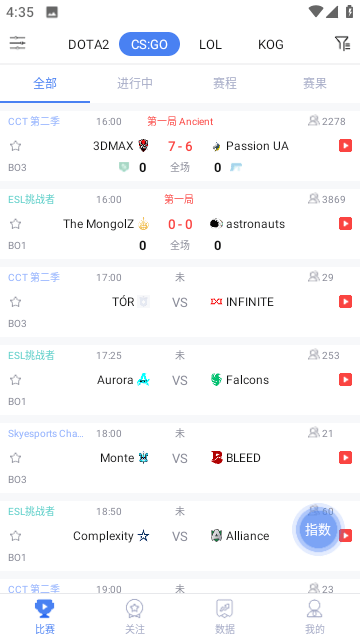Open live video for The MongolZ vs astronauts
This screenshot has height=640, width=360.
point(345,224)
